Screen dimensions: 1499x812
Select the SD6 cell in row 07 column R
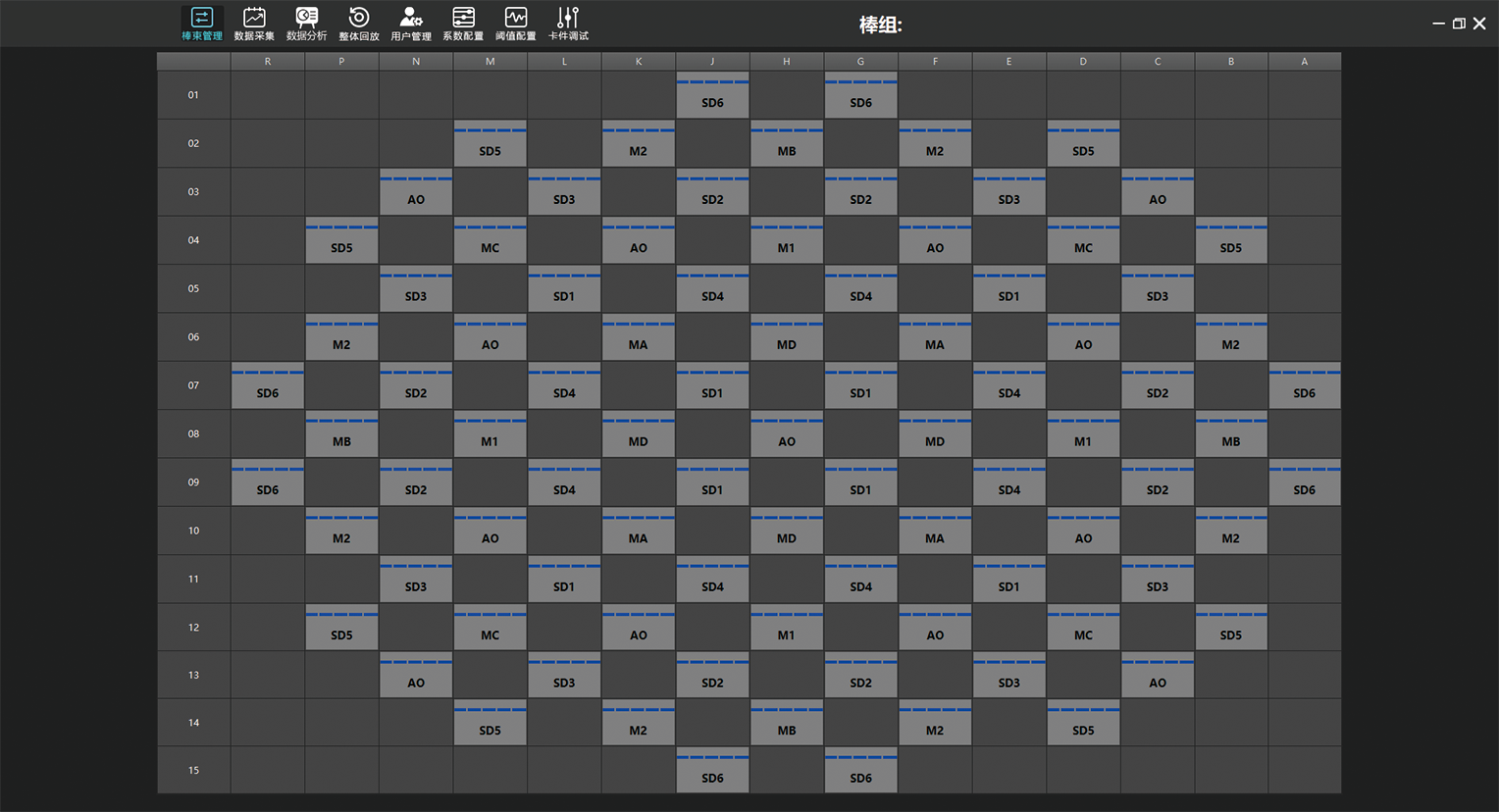(268, 385)
